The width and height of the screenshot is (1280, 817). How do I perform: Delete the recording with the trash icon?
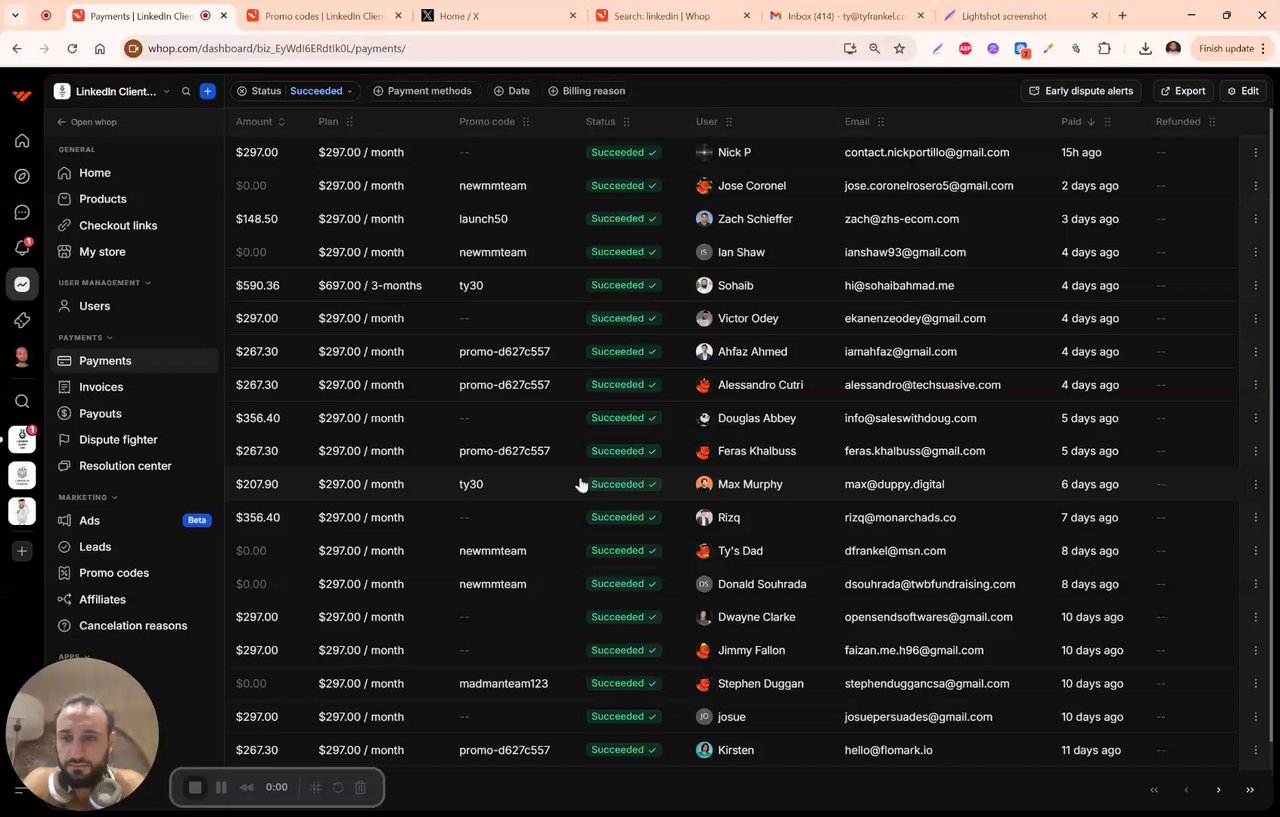pyautogui.click(x=360, y=788)
